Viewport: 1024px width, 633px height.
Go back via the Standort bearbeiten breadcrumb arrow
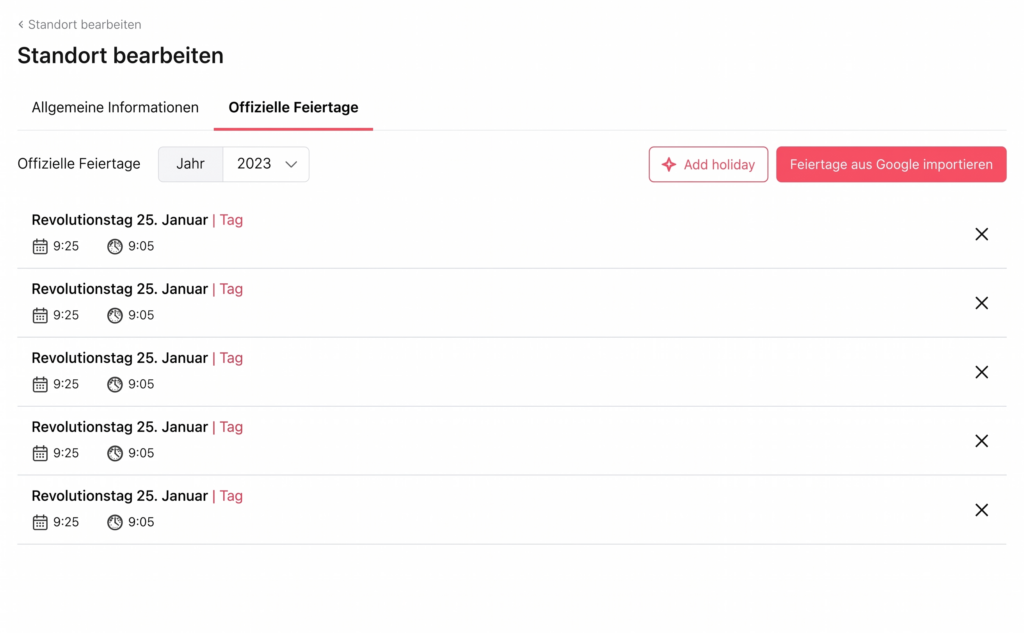pos(21,24)
